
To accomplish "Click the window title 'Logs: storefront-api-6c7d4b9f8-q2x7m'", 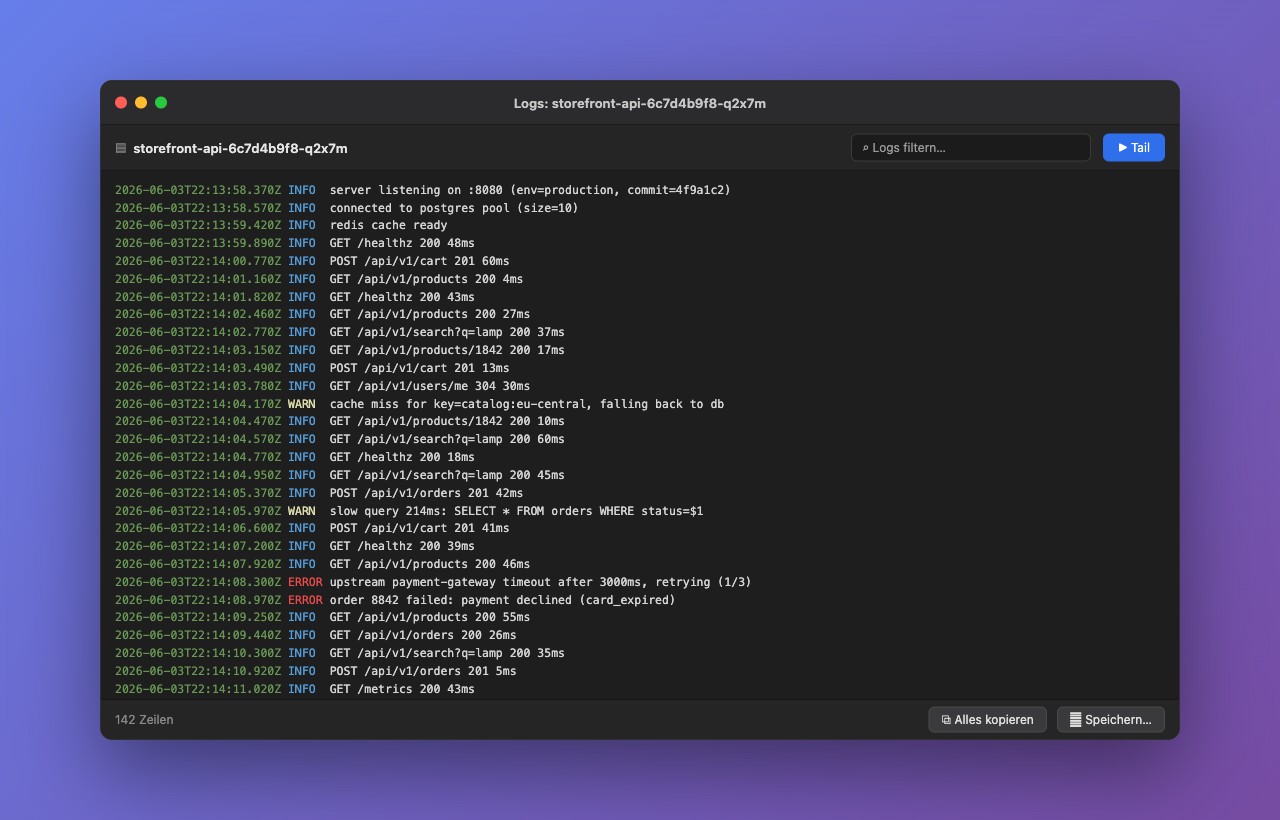I will pyautogui.click(x=640, y=103).
